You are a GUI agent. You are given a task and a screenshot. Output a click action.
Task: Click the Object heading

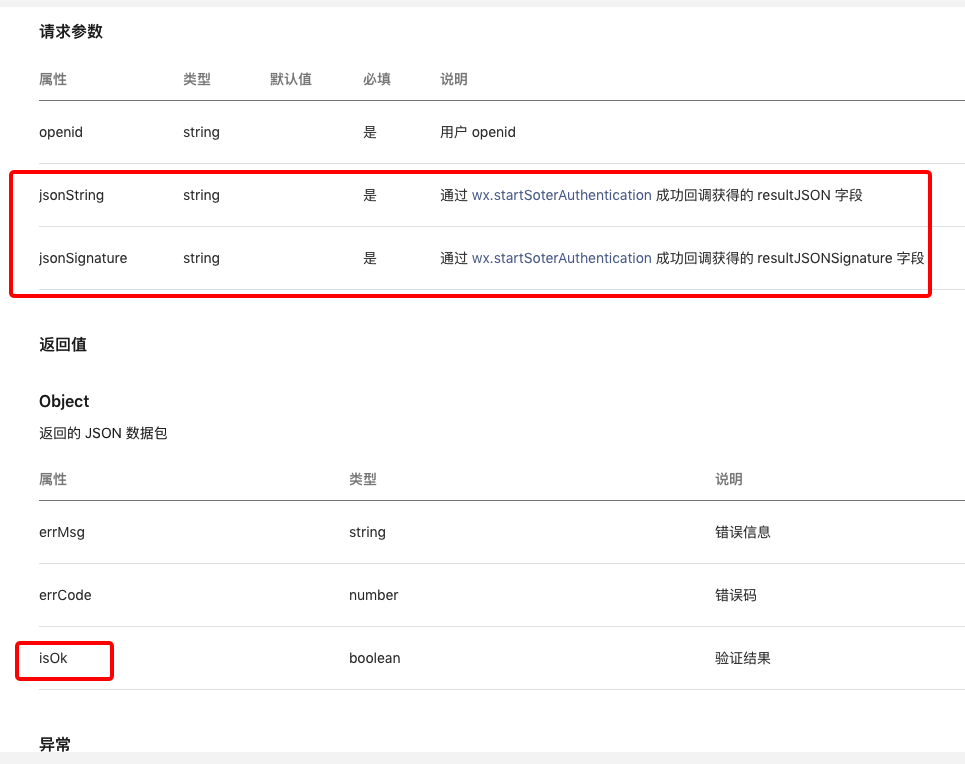[64, 401]
